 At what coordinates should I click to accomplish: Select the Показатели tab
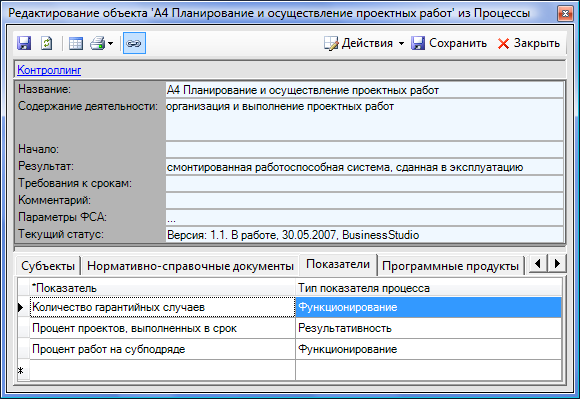(338, 264)
